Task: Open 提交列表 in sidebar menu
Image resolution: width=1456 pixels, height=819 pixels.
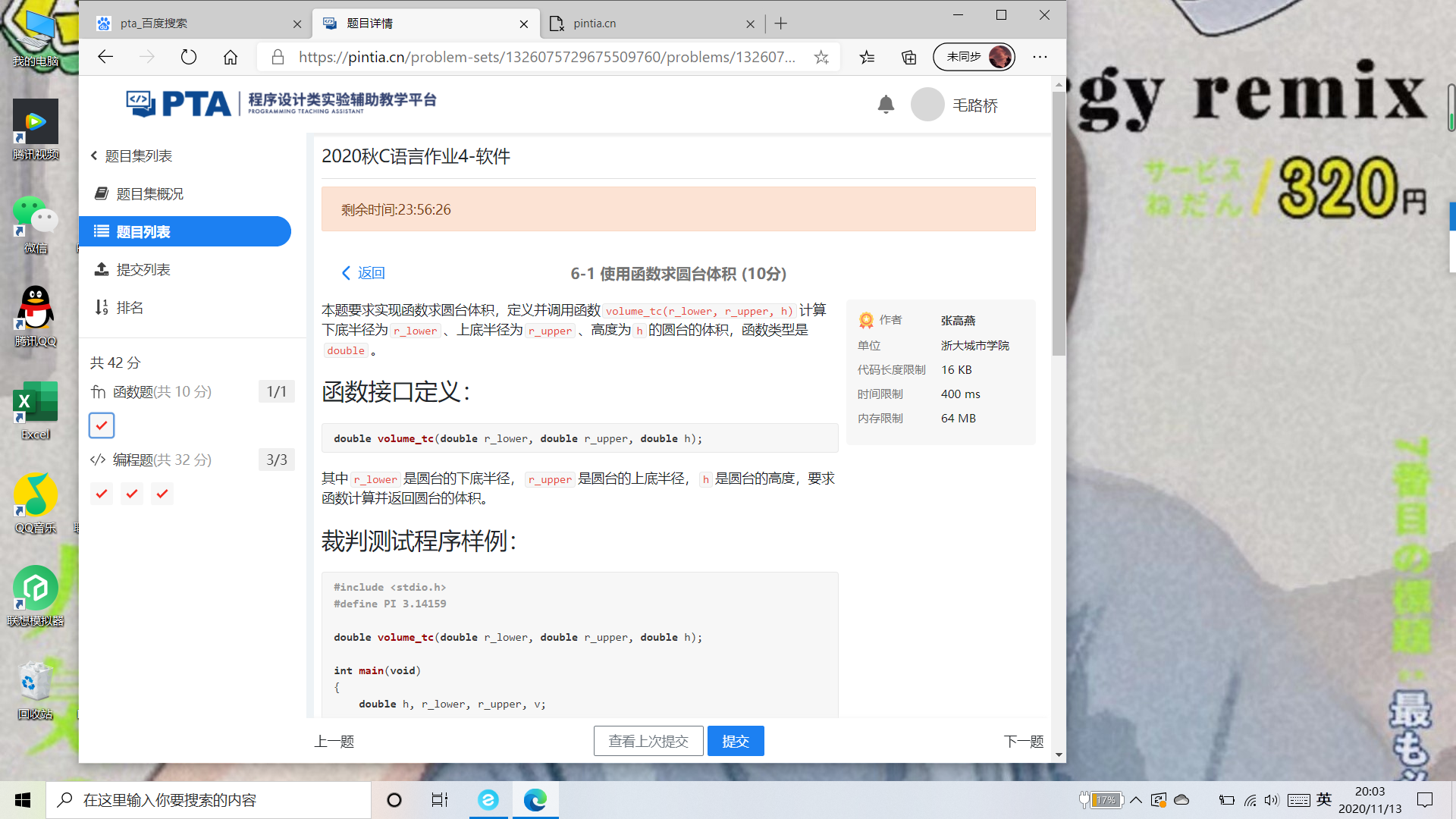Action: click(143, 270)
